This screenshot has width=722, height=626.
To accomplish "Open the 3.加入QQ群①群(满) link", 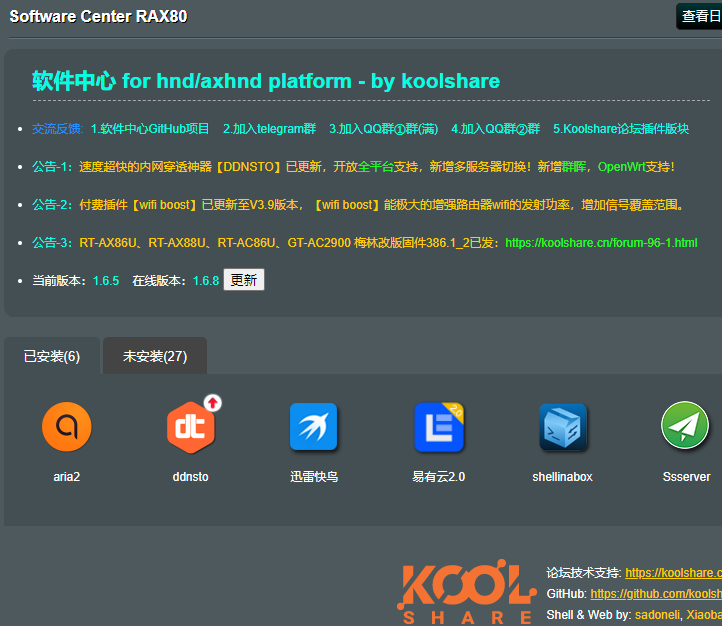I will [384, 128].
